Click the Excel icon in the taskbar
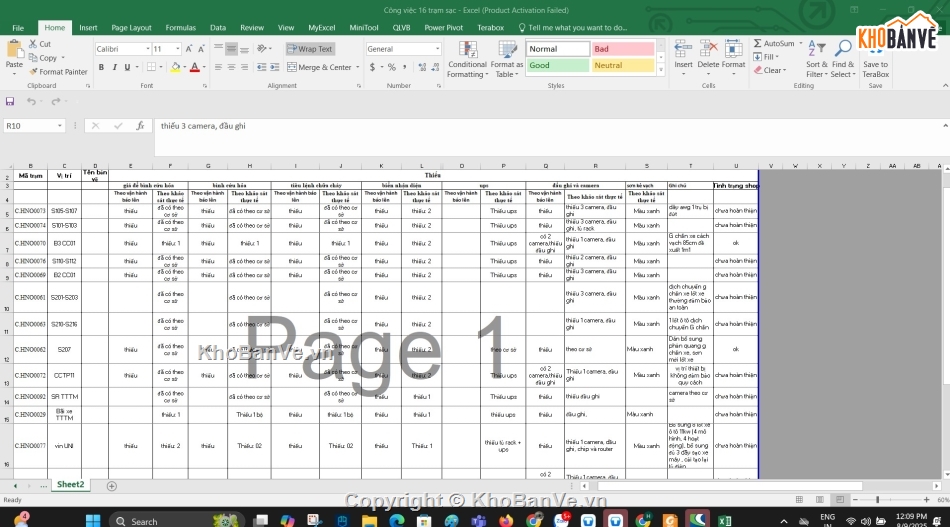Screen dimensions: 950x527 [724, 520]
